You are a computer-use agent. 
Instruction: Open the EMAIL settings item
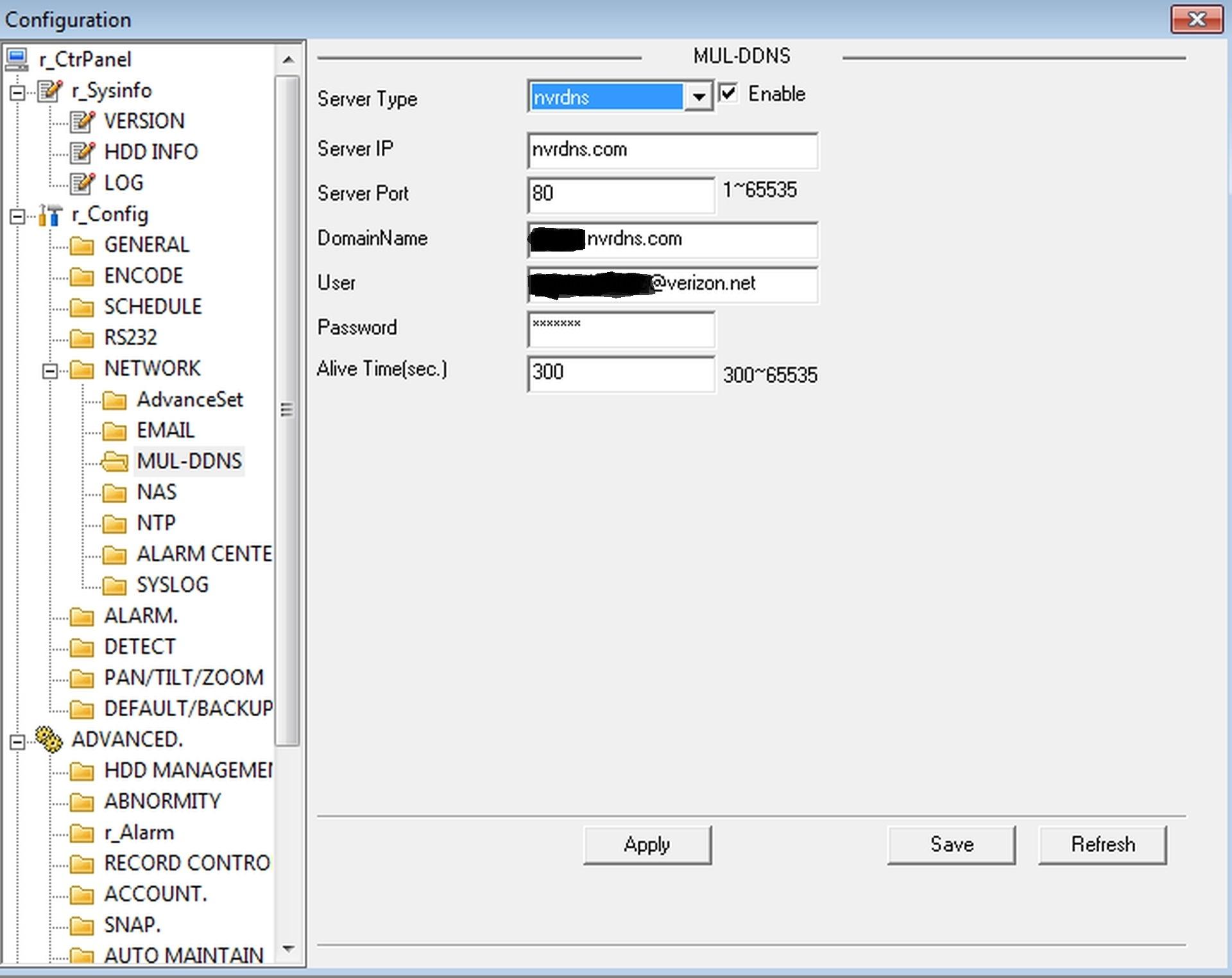[165, 431]
